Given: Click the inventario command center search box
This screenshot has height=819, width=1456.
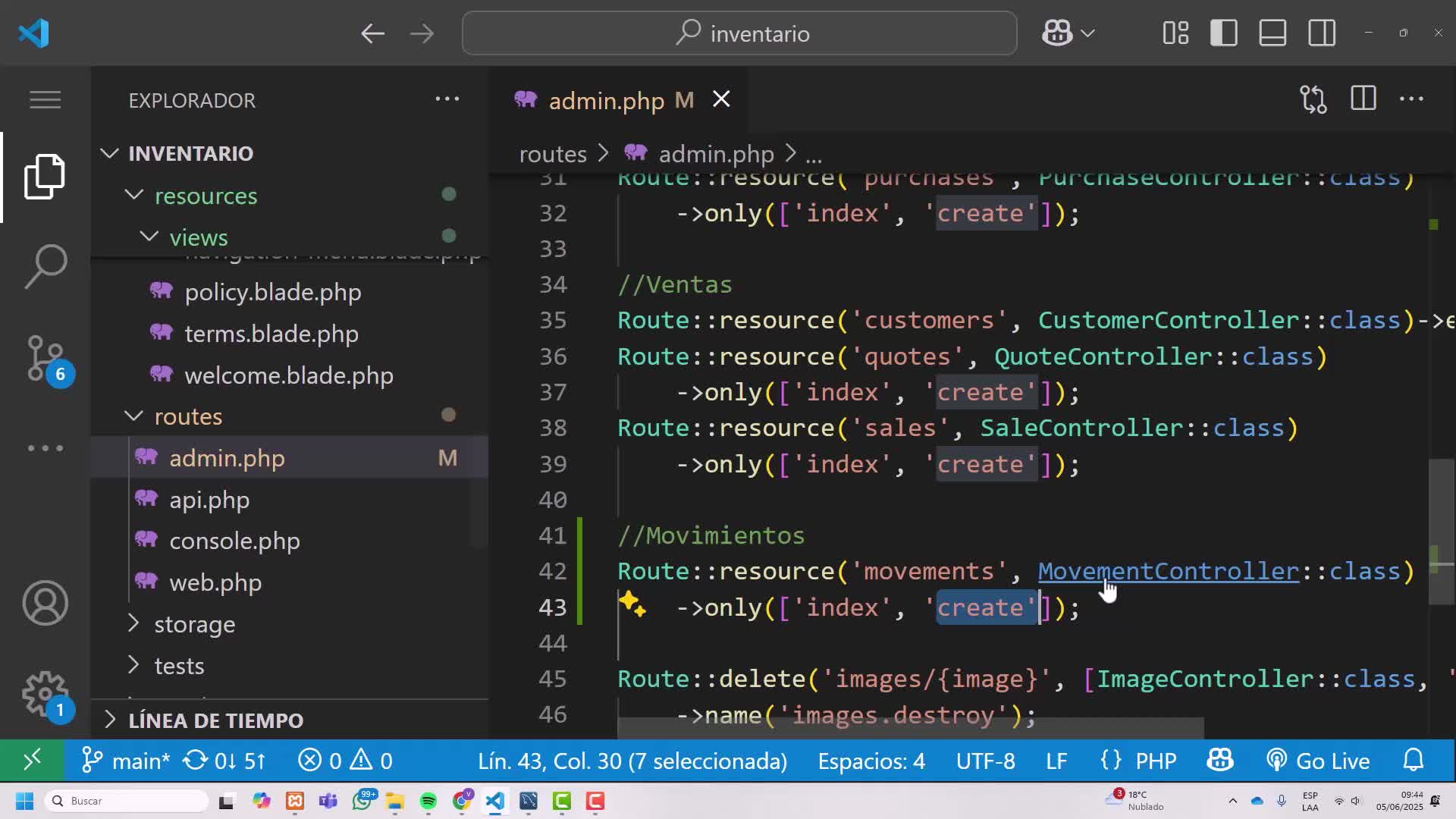Looking at the screenshot, I should [739, 33].
